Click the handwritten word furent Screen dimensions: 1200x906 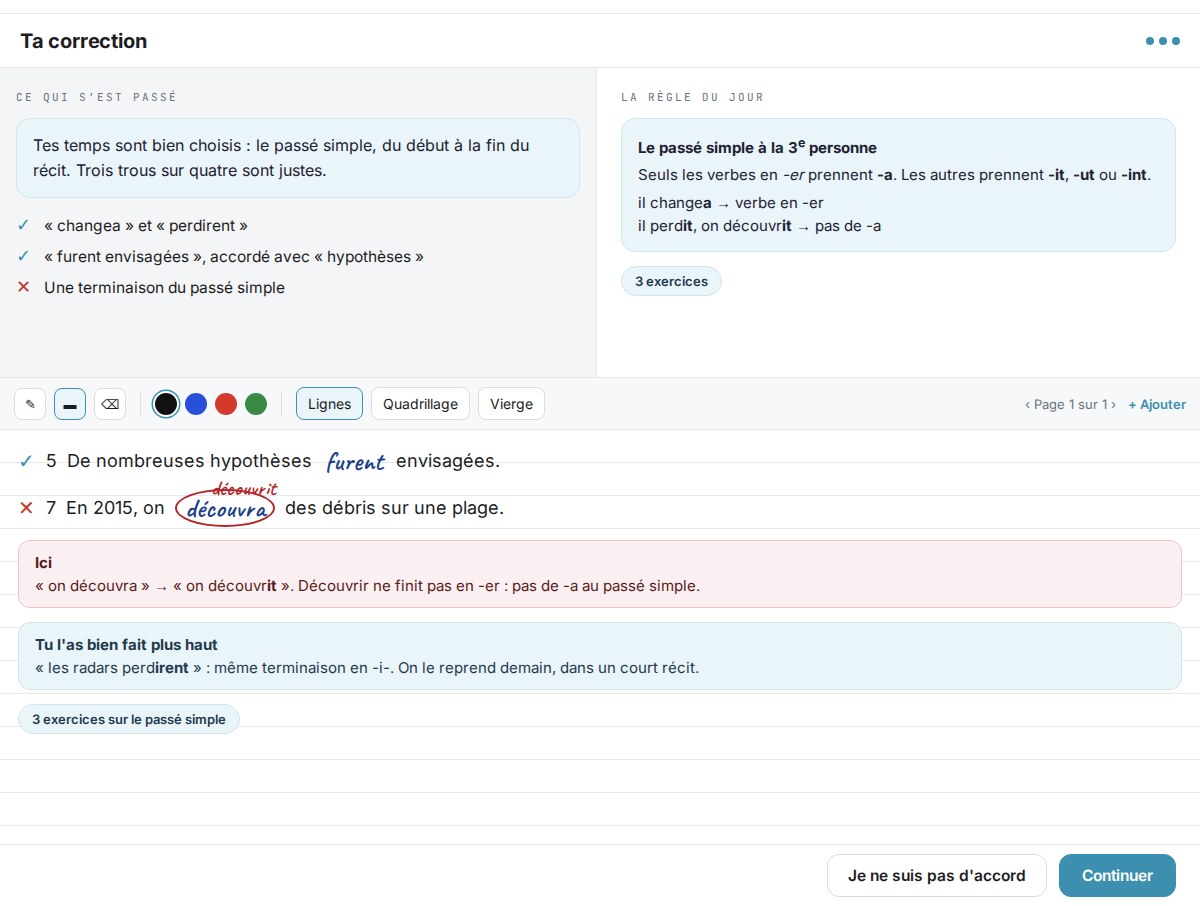[x=355, y=462]
